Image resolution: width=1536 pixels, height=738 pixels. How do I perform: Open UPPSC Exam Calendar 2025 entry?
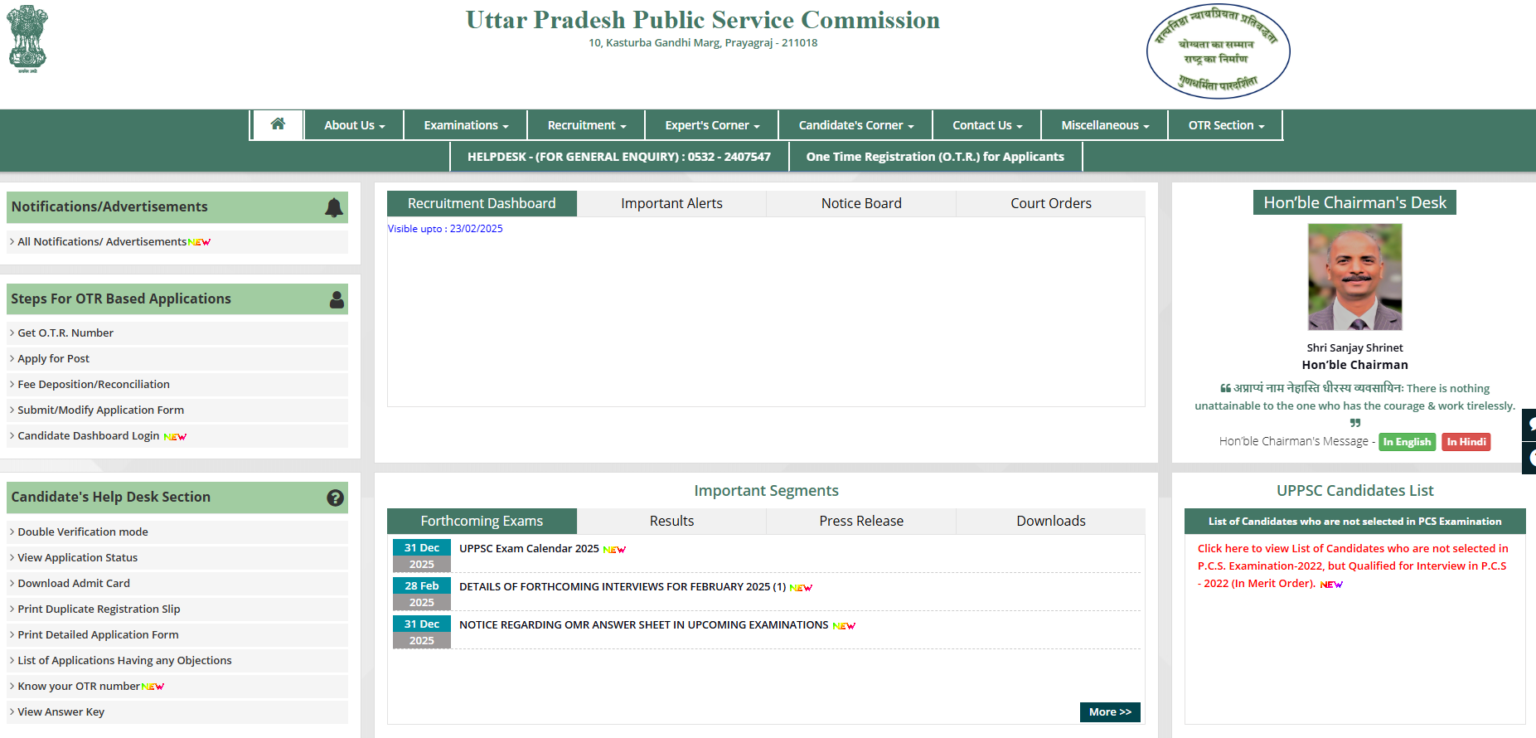(x=529, y=548)
